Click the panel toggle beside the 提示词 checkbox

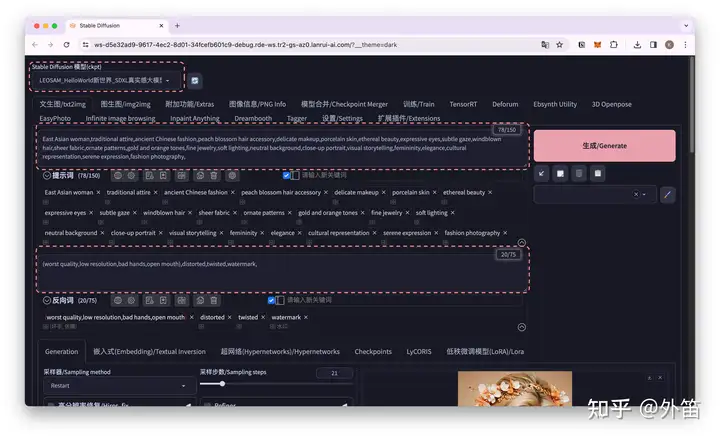295,175
